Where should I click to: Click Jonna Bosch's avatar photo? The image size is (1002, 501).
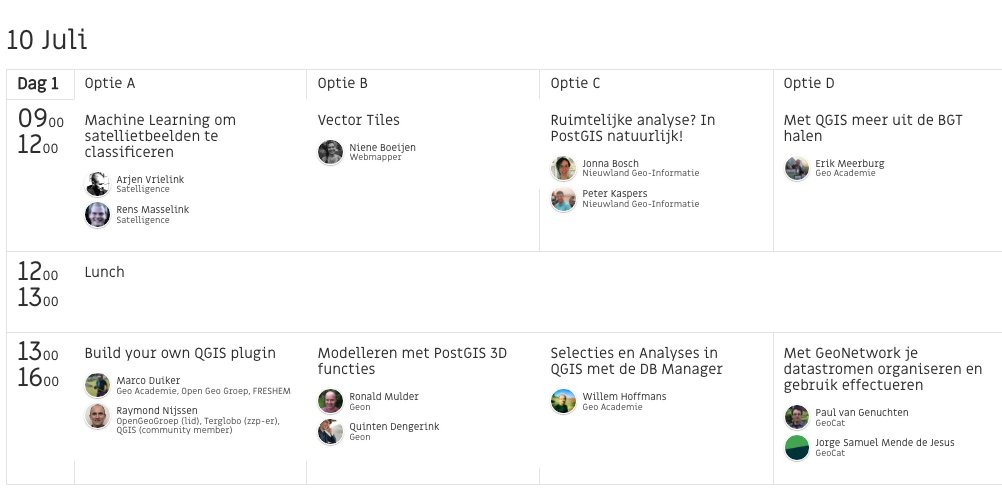[563, 168]
